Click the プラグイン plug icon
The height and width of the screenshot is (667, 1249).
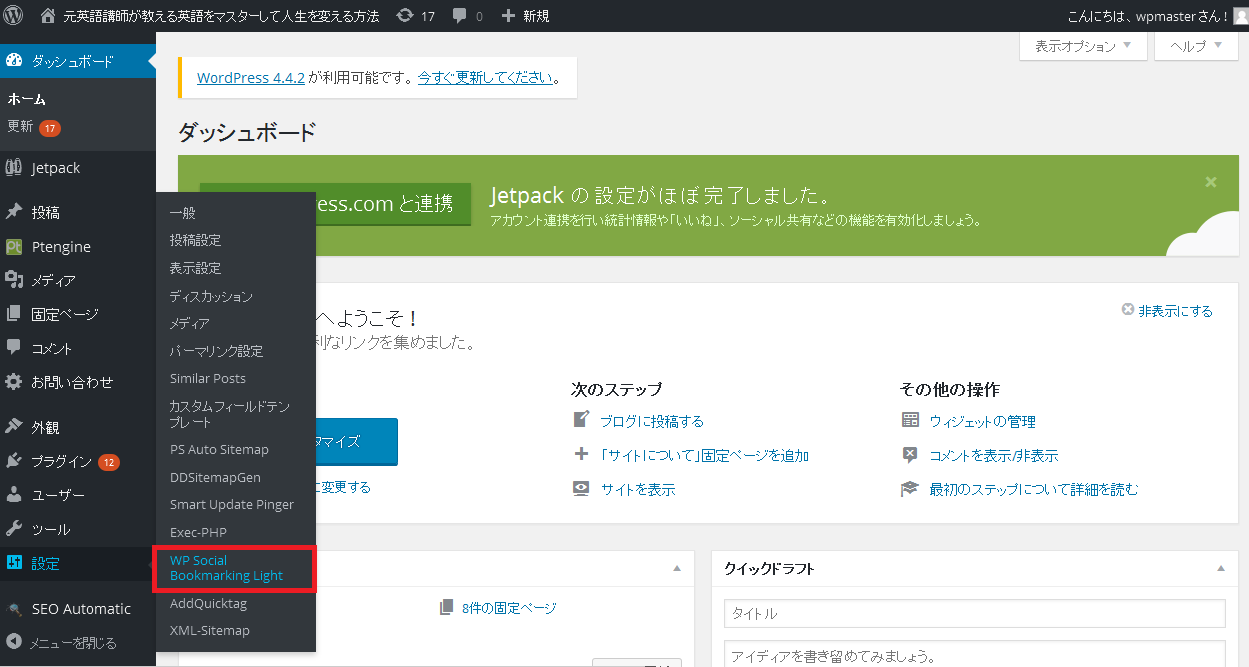(14, 461)
